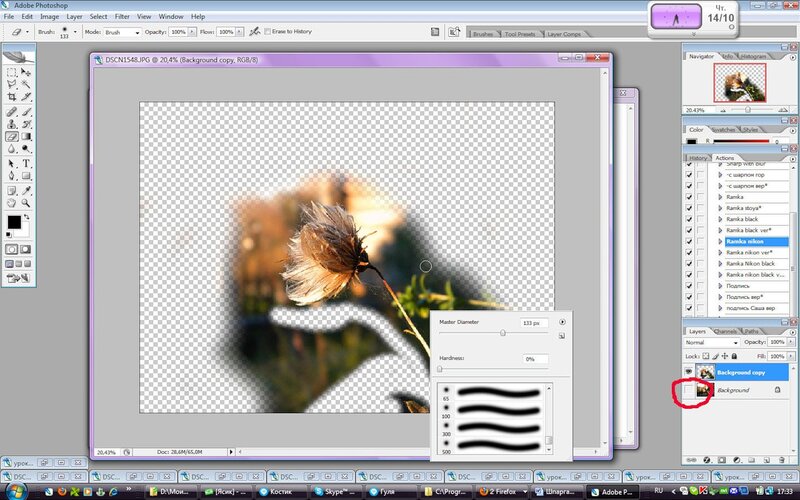The image size is (800, 500).
Task: Toggle Lock all for layer
Action: point(734,356)
